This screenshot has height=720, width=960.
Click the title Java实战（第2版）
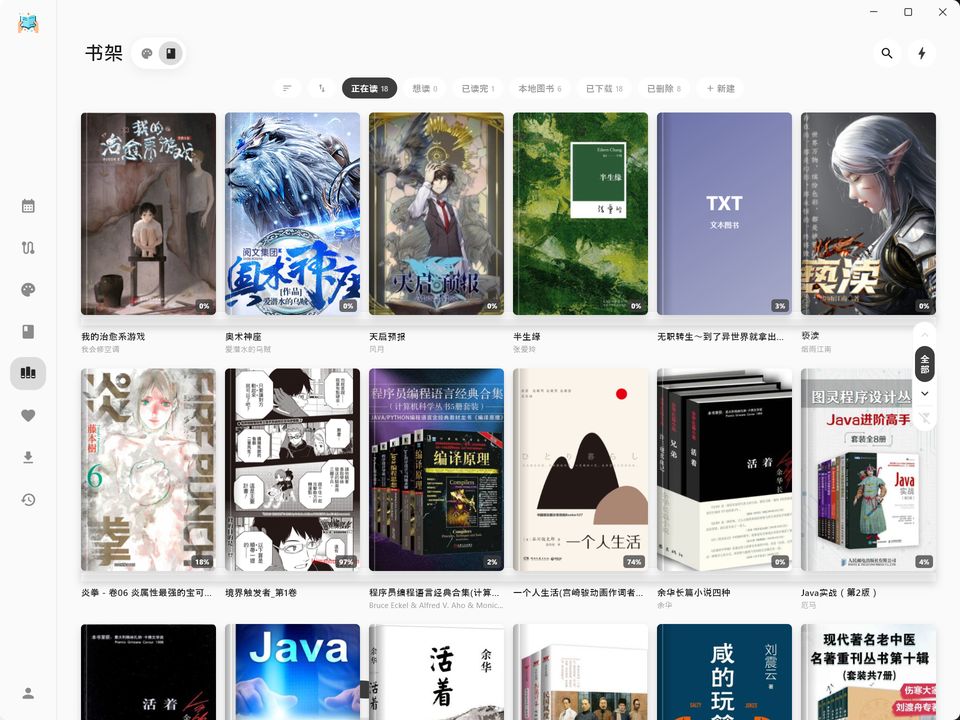839,592
